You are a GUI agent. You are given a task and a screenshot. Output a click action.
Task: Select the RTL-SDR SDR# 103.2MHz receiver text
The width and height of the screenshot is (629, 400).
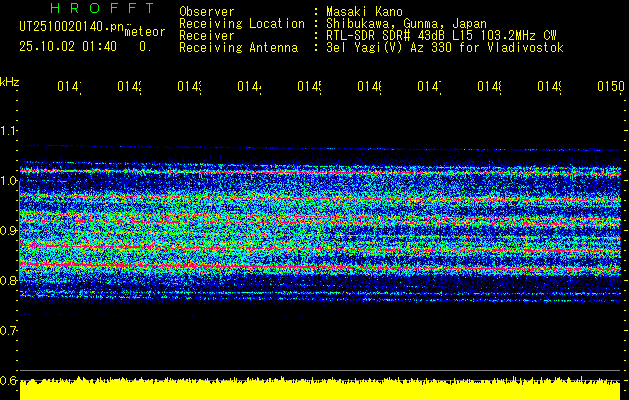coord(441,36)
